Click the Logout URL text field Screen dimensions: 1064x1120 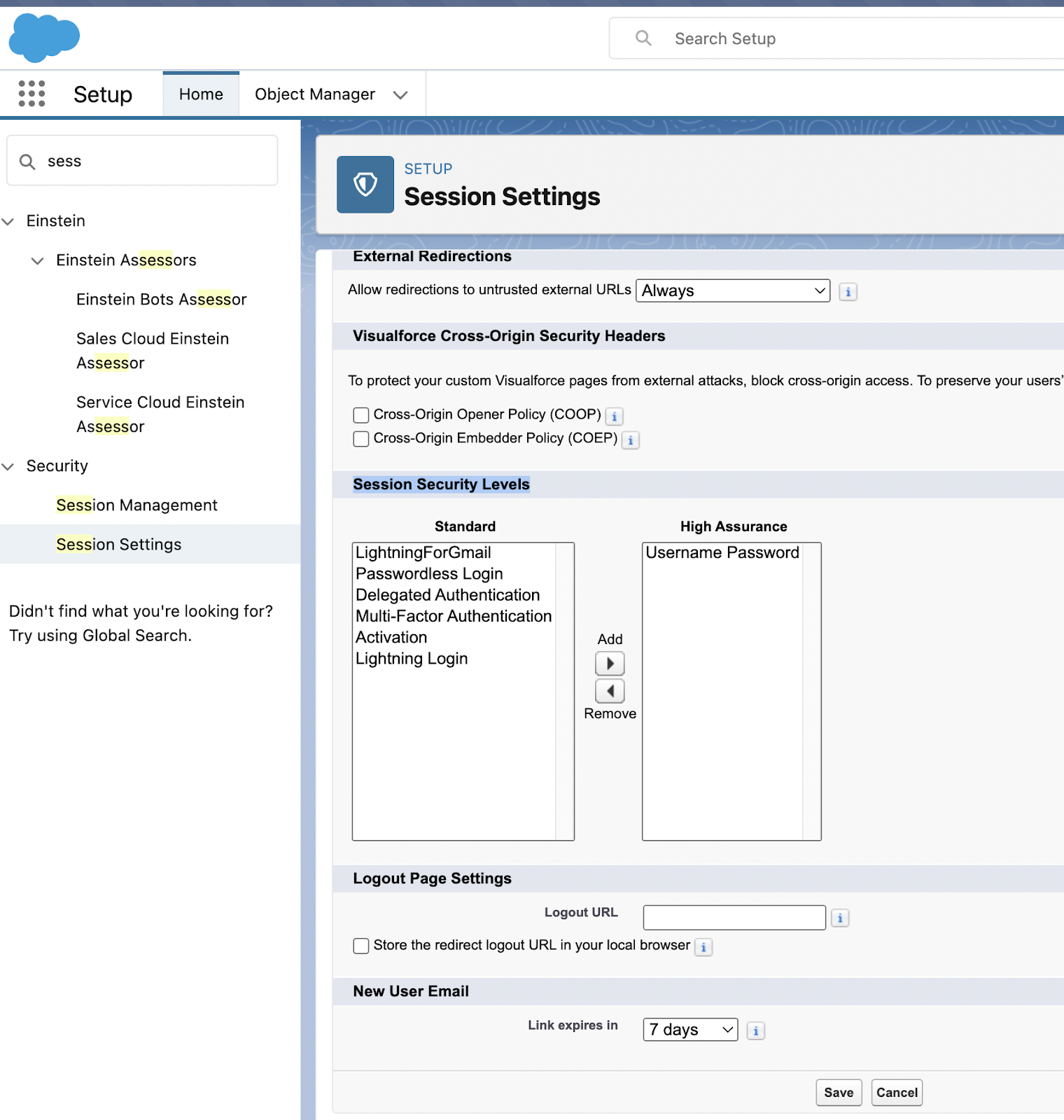pos(734,918)
